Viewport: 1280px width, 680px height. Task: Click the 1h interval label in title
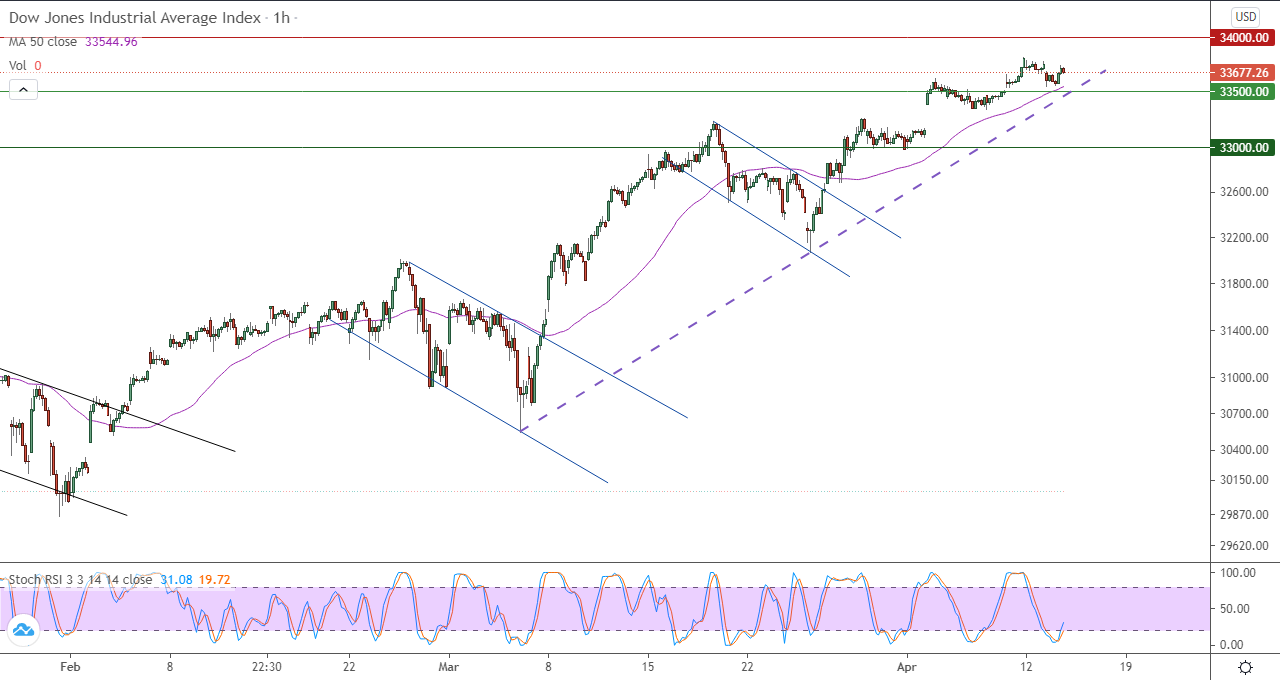coord(281,18)
